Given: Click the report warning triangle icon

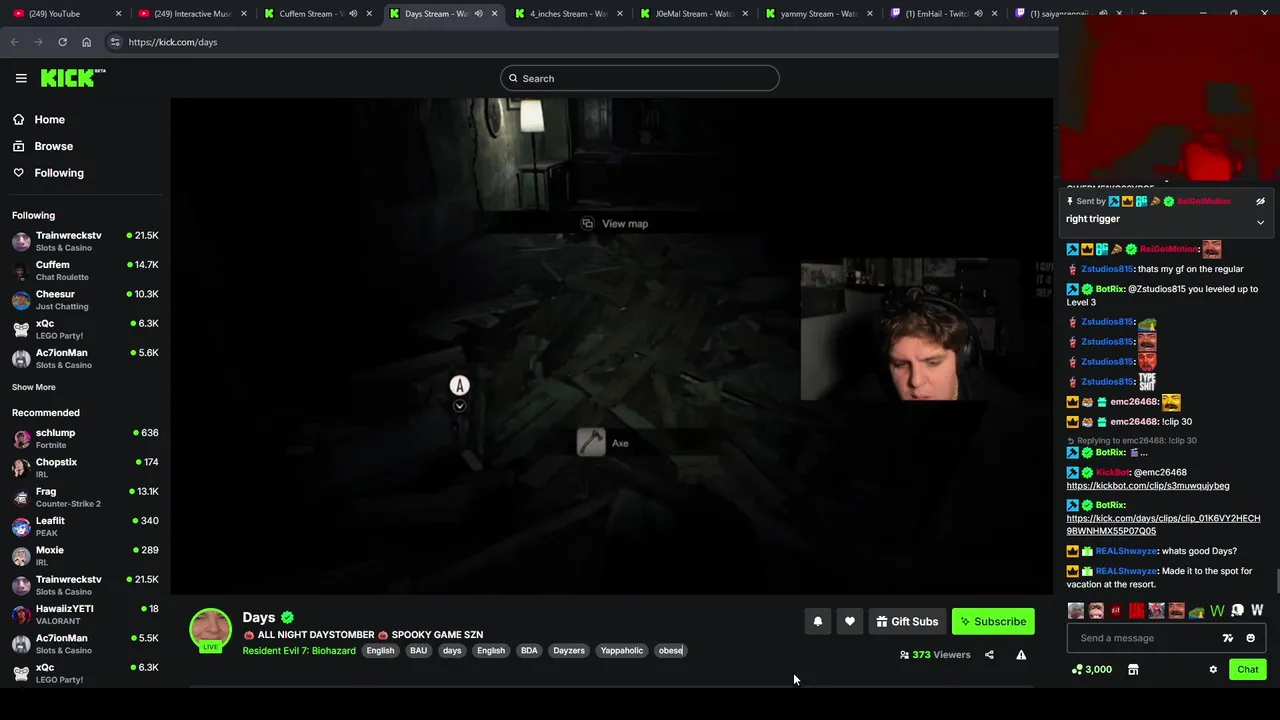Looking at the screenshot, I should tap(1021, 655).
